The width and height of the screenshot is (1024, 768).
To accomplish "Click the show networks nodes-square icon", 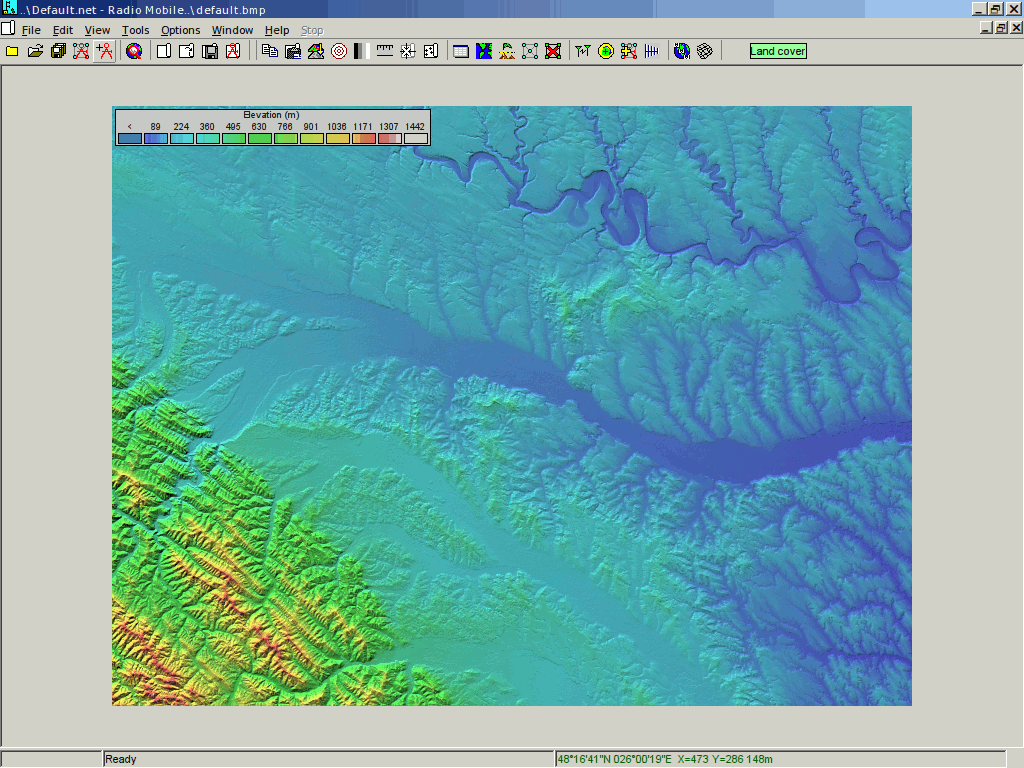I will pos(530,51).
